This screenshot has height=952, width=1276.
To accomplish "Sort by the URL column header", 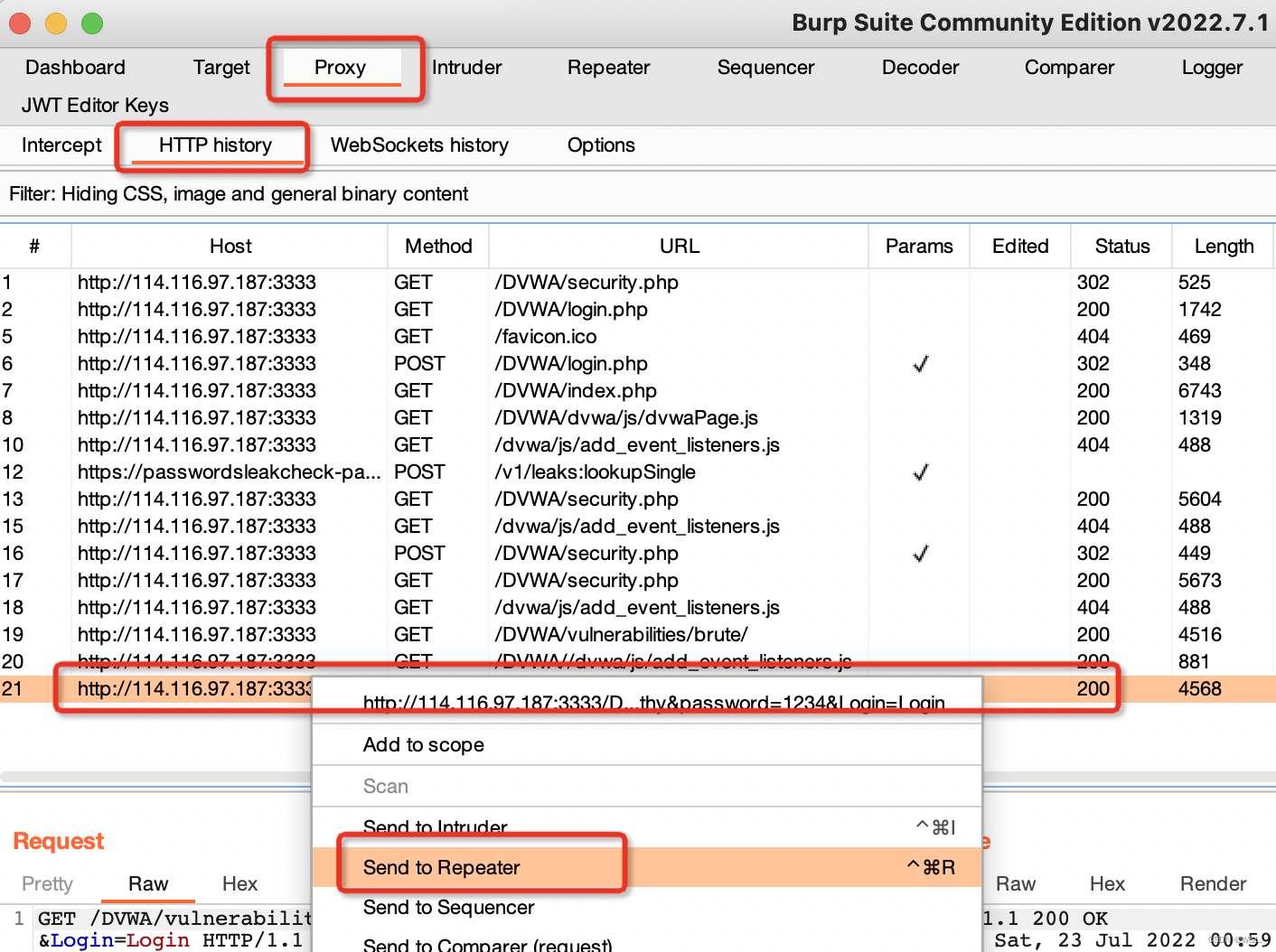I will 679,247.
